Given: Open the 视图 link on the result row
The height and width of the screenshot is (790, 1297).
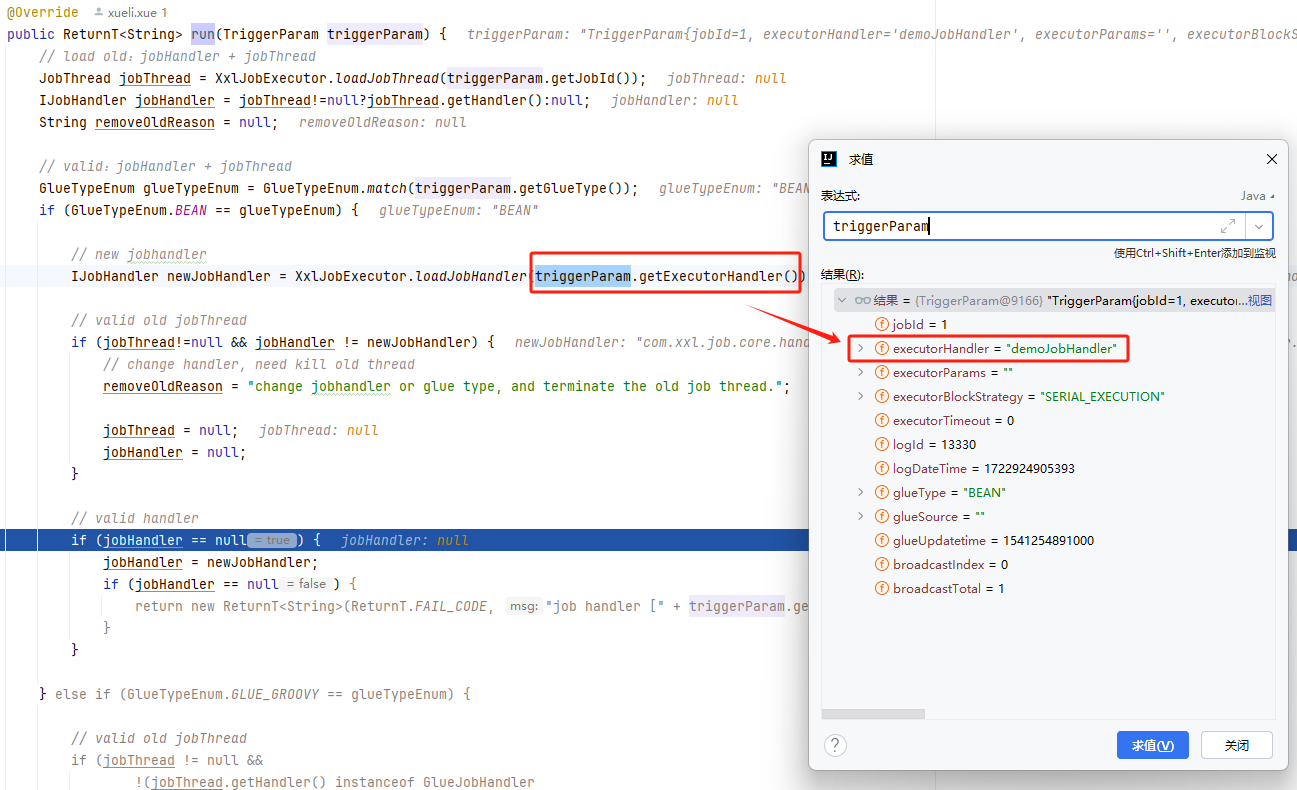Looking at the screenshot, I should click(1261, 300).
